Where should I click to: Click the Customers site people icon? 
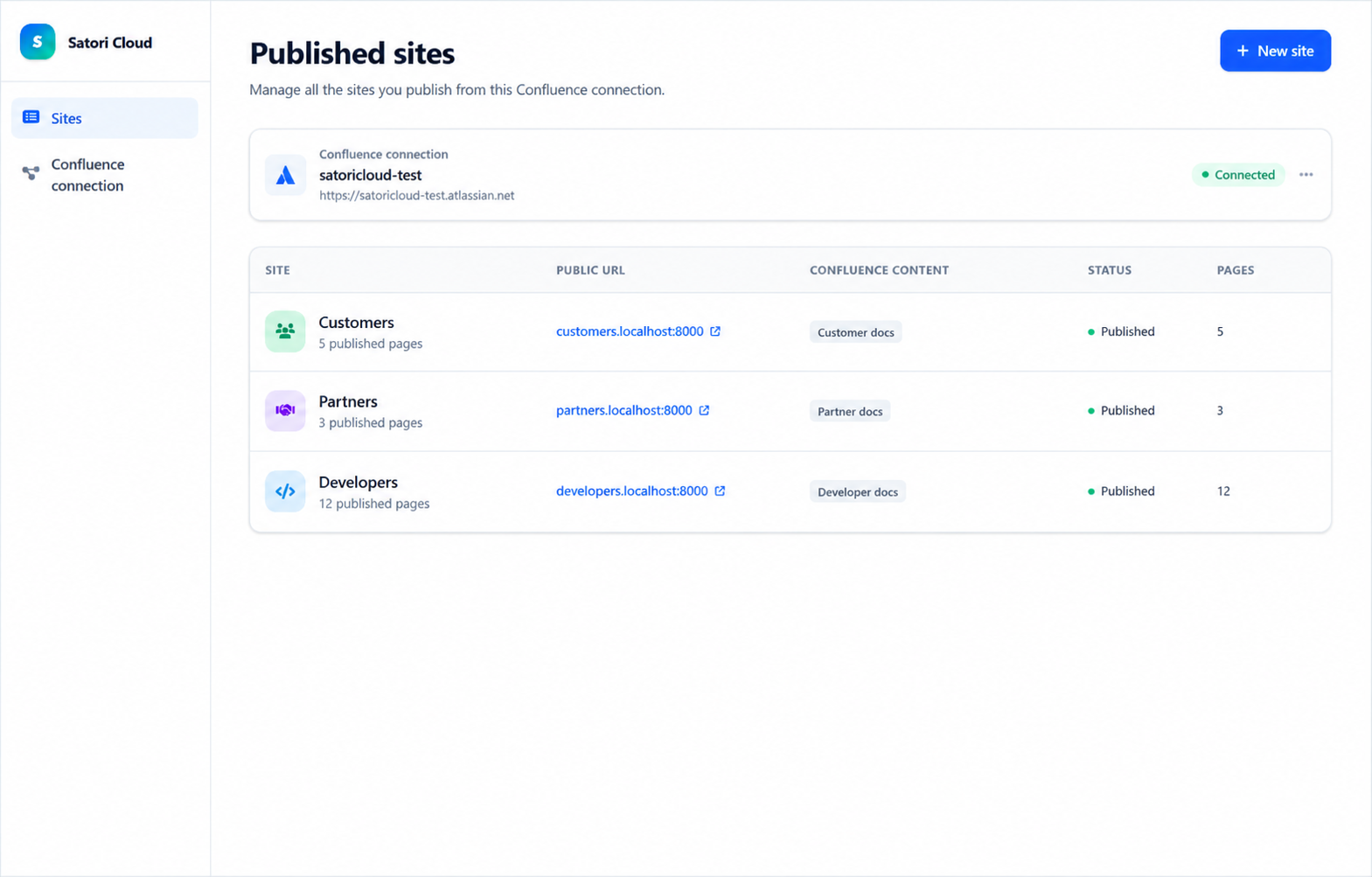[x=285, y=331]
